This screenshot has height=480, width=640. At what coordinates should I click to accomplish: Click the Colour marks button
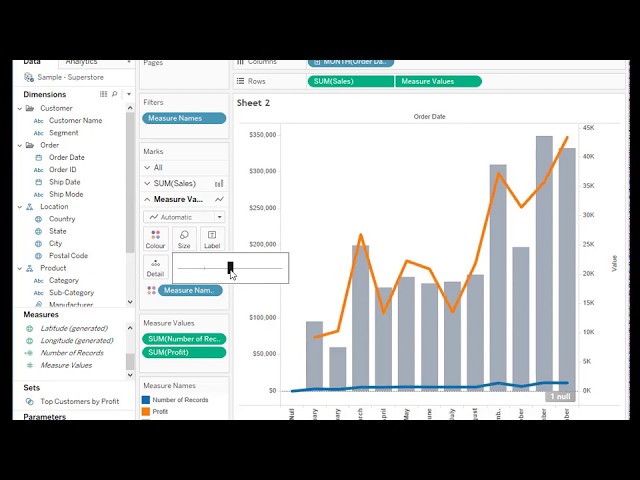156,239
